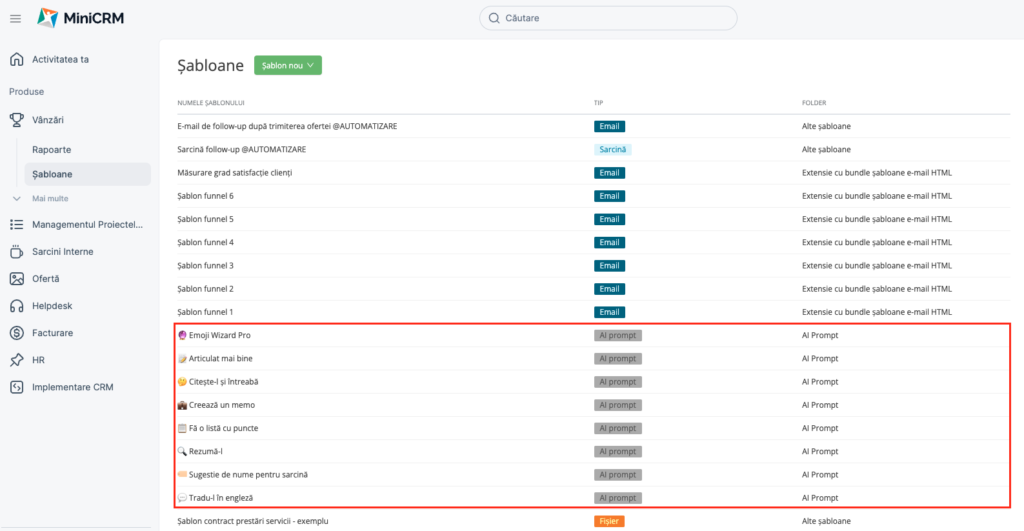Open the hamburger menu icon
This screenshot has height=531, width=1024.
coord(16,18)
